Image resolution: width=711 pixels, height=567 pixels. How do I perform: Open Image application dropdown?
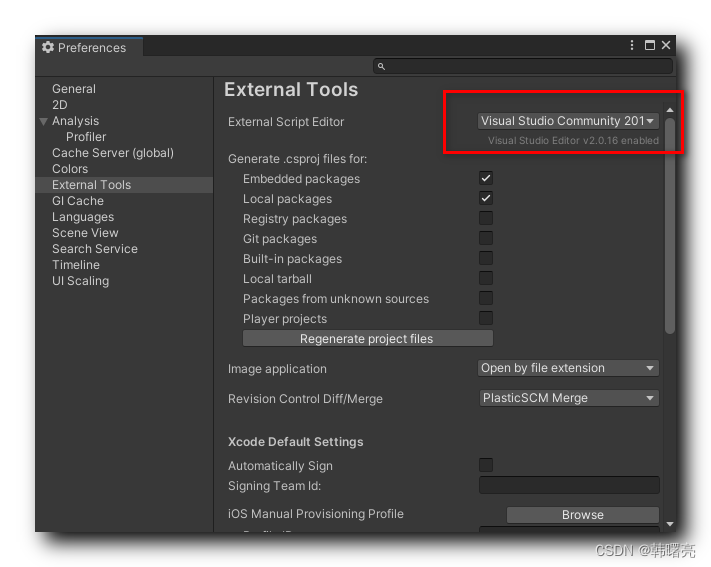568,368
